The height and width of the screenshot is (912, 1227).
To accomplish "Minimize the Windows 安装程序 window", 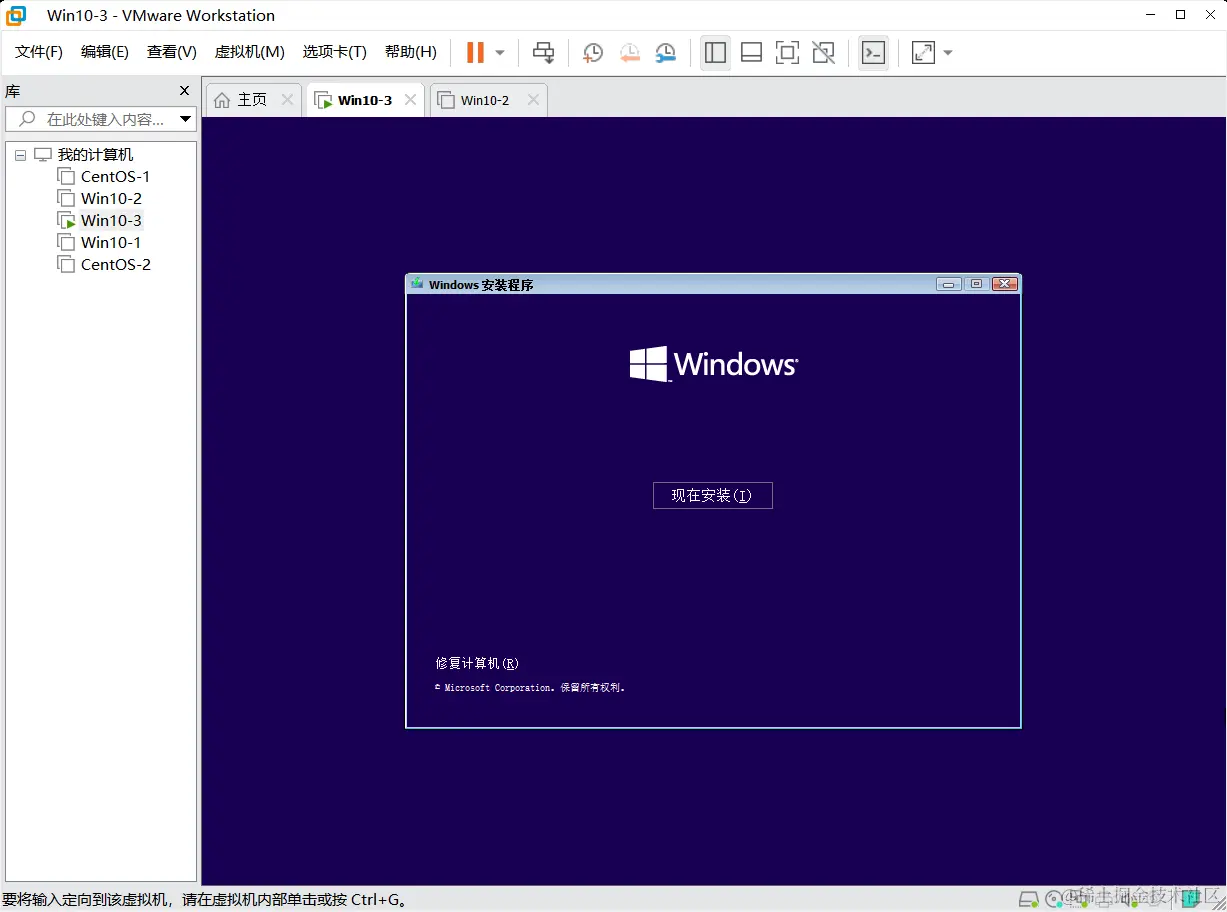I will tap(949, 284).
